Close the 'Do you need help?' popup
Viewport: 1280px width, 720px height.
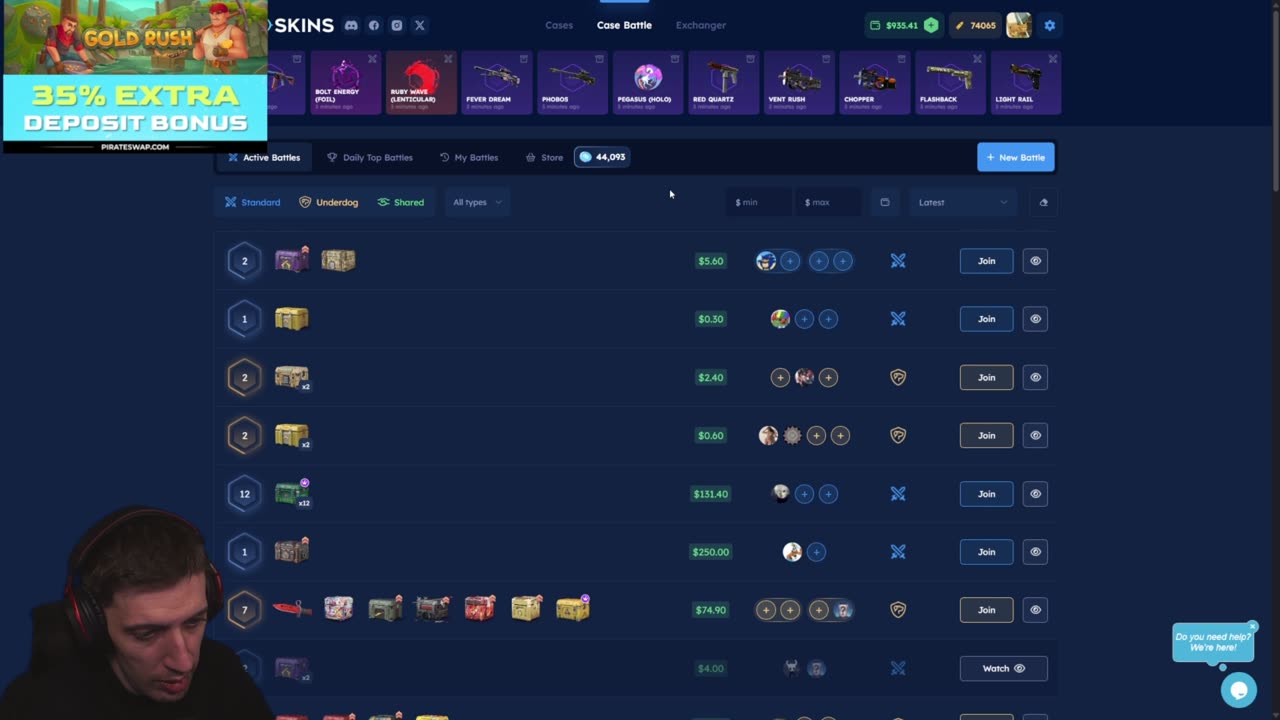(1252, 627)
